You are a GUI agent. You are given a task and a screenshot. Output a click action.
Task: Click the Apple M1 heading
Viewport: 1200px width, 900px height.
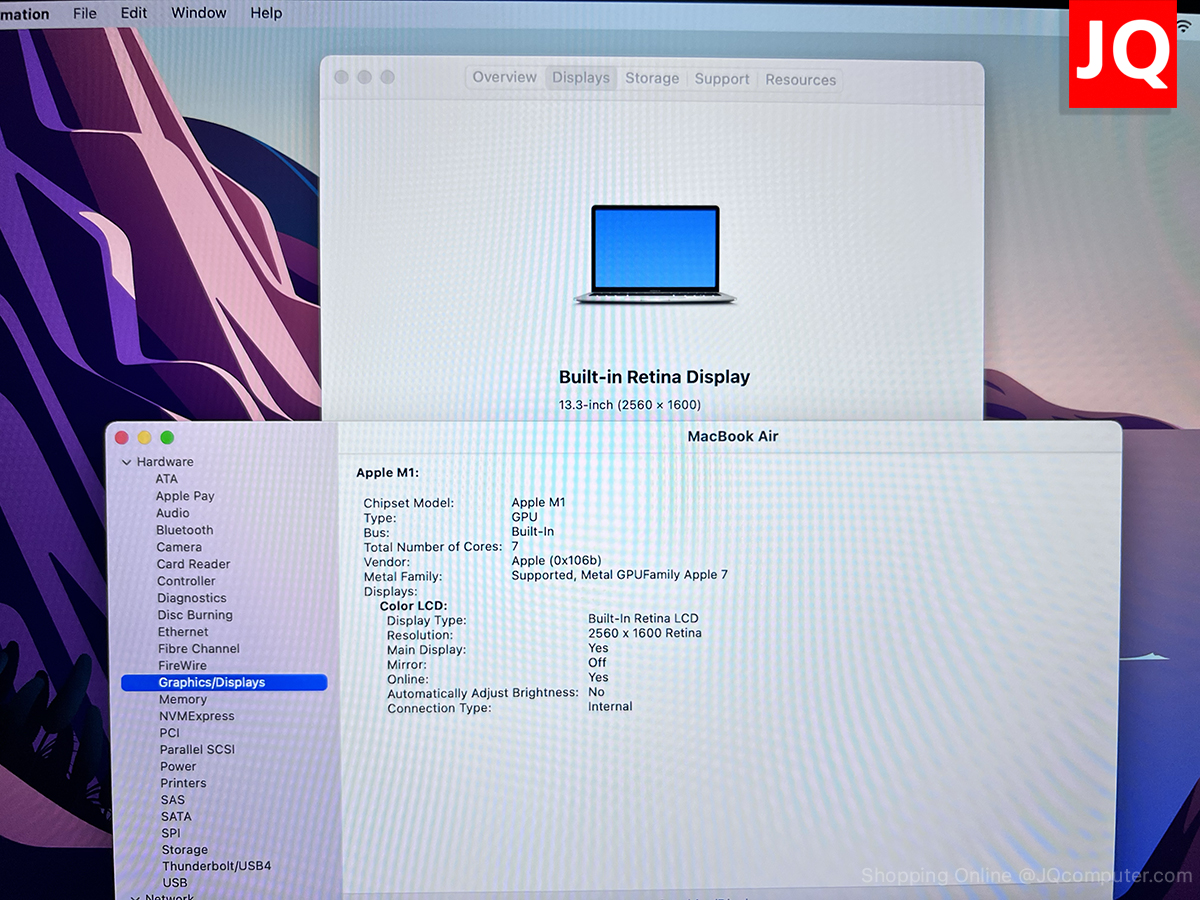click(x=387, y=473)
